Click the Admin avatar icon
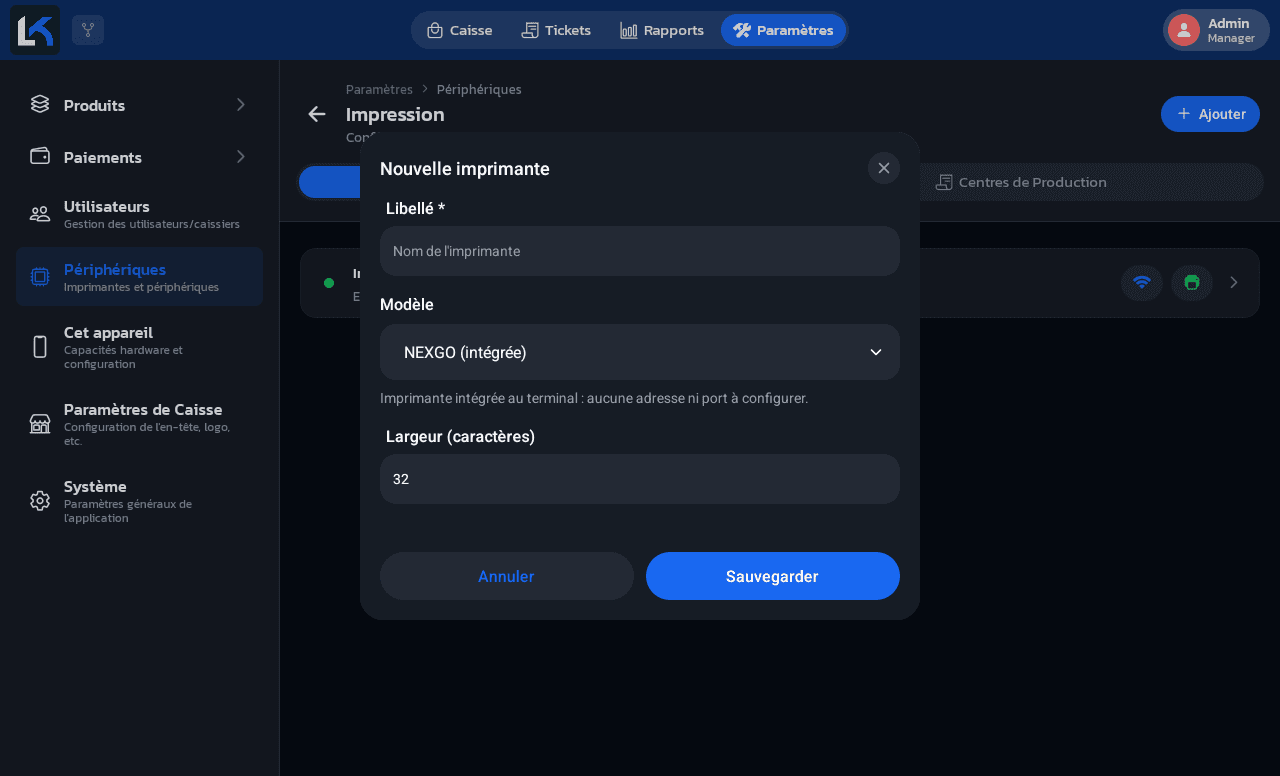This screenshot has height=776, width=1280. (x=1184, y=30)
